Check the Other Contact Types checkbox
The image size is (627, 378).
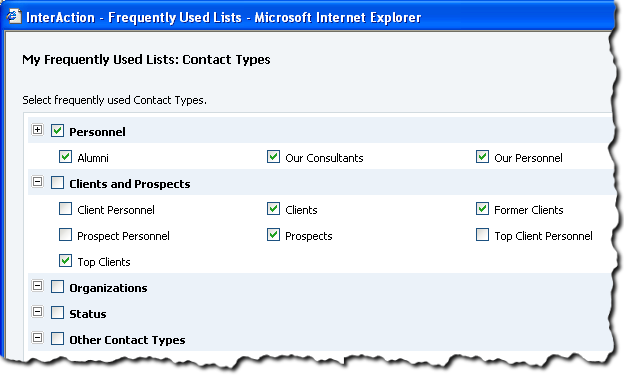click(x=57, y=339)
